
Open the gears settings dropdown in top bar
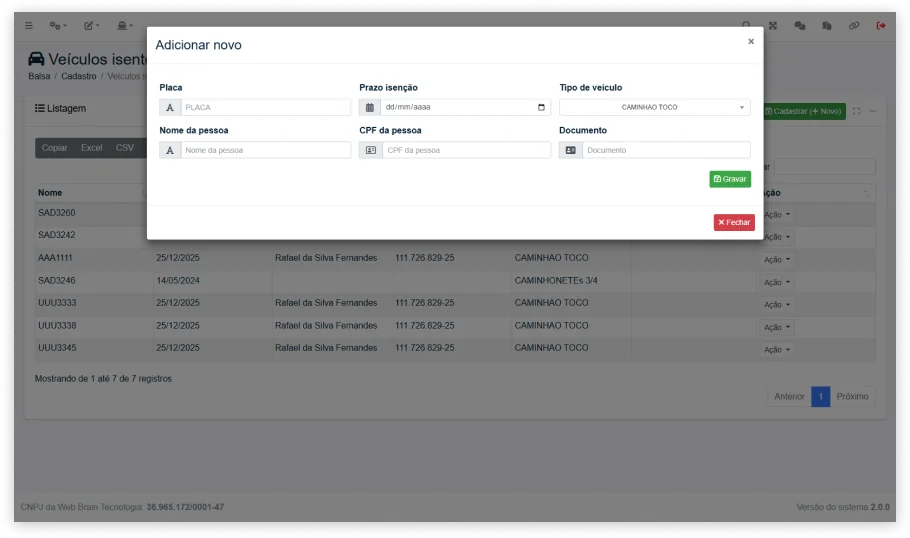[57, 26]
